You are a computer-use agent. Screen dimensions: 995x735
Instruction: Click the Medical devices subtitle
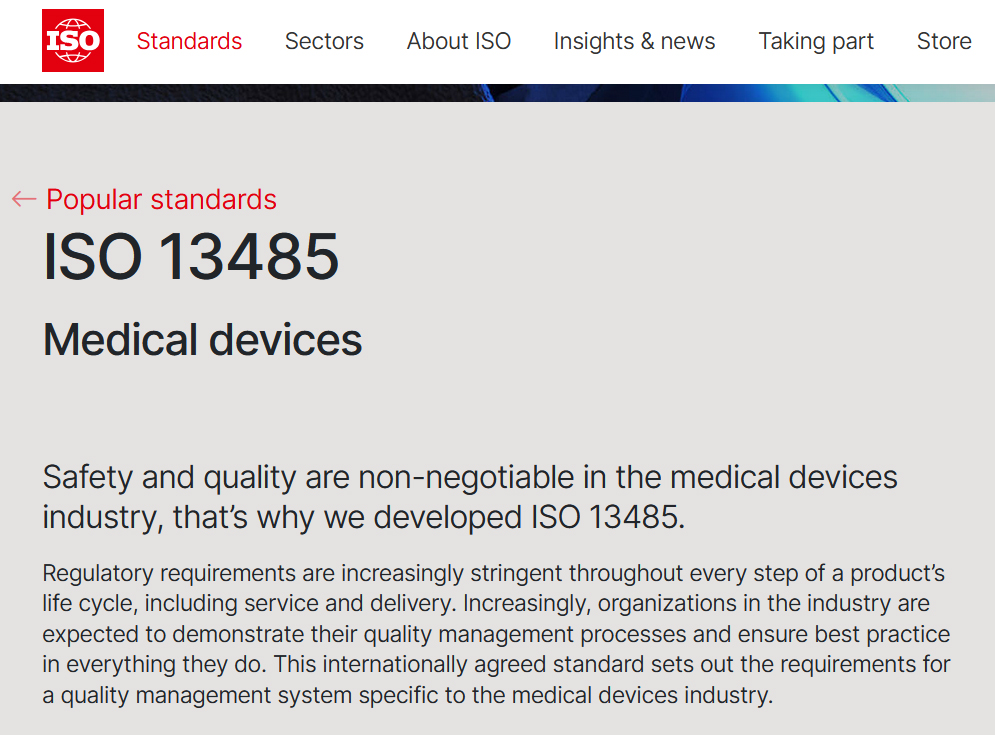point(202,340)
